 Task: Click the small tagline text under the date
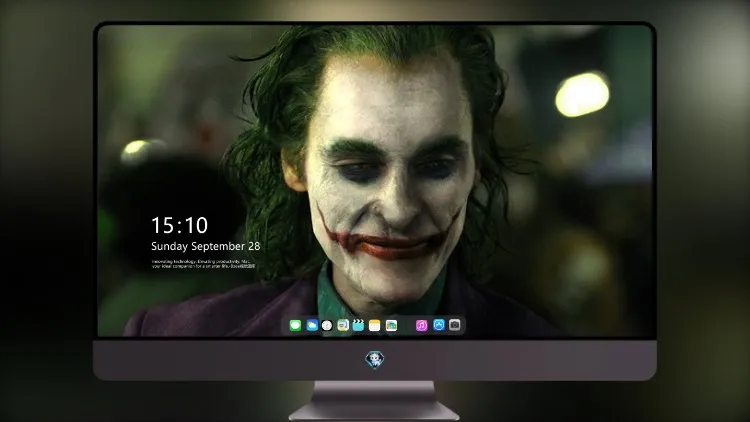point(203,264)
